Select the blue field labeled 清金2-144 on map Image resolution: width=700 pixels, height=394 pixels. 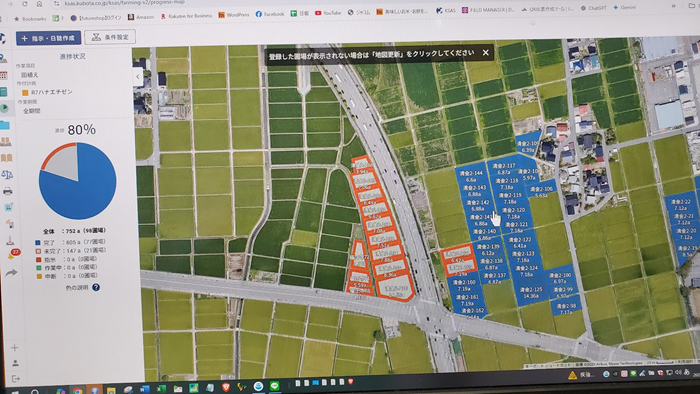pyautogui.click(x=471, y=176)
